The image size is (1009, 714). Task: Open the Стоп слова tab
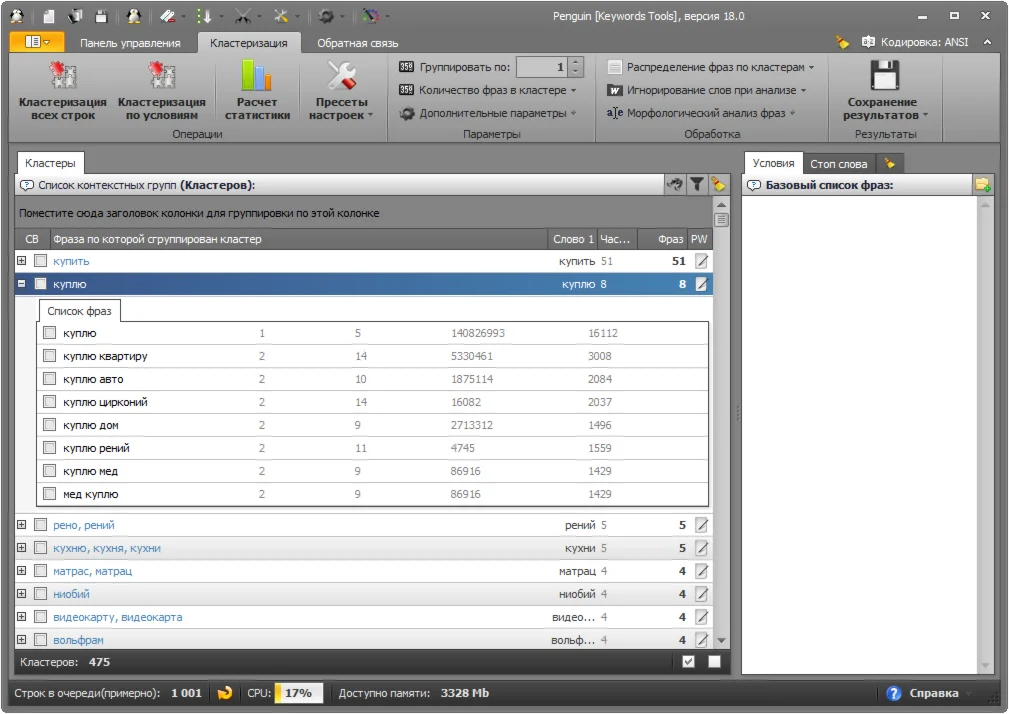pos(838,163)
